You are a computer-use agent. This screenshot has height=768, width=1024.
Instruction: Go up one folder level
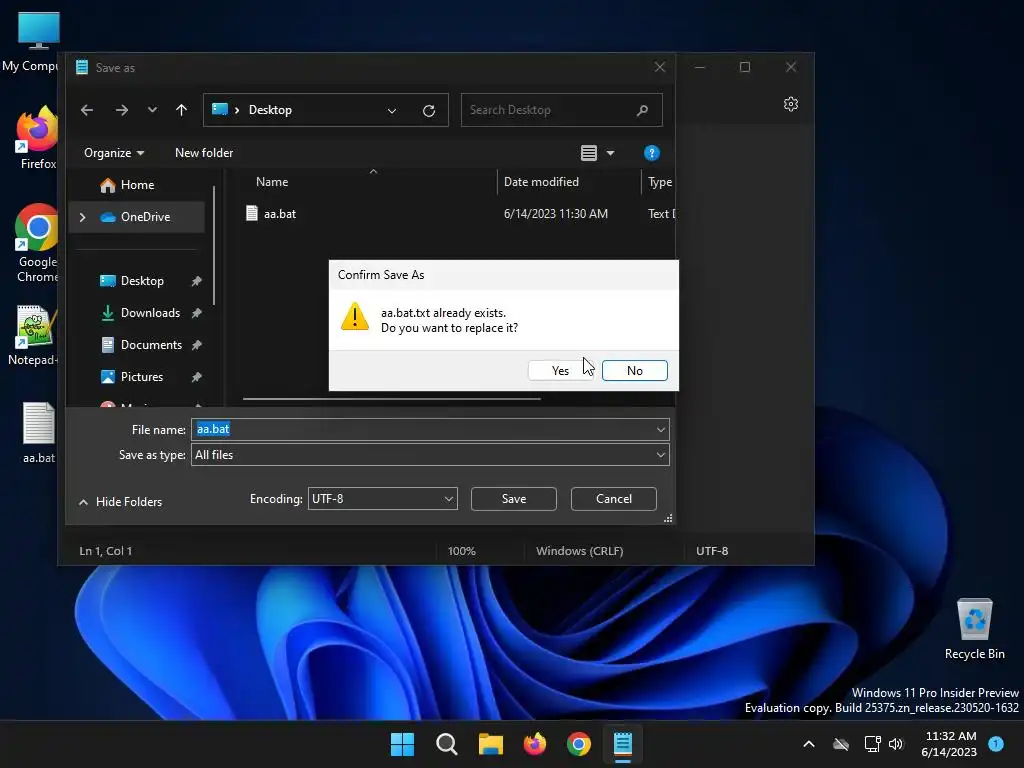point(182,110)
